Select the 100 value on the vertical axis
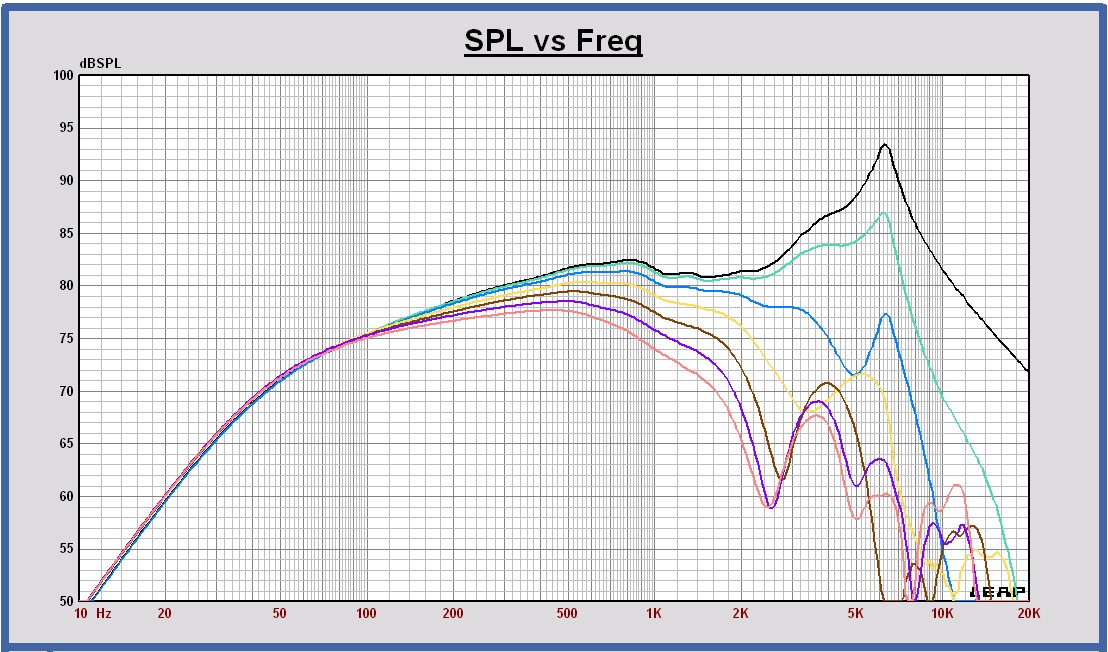 [64, 75]
